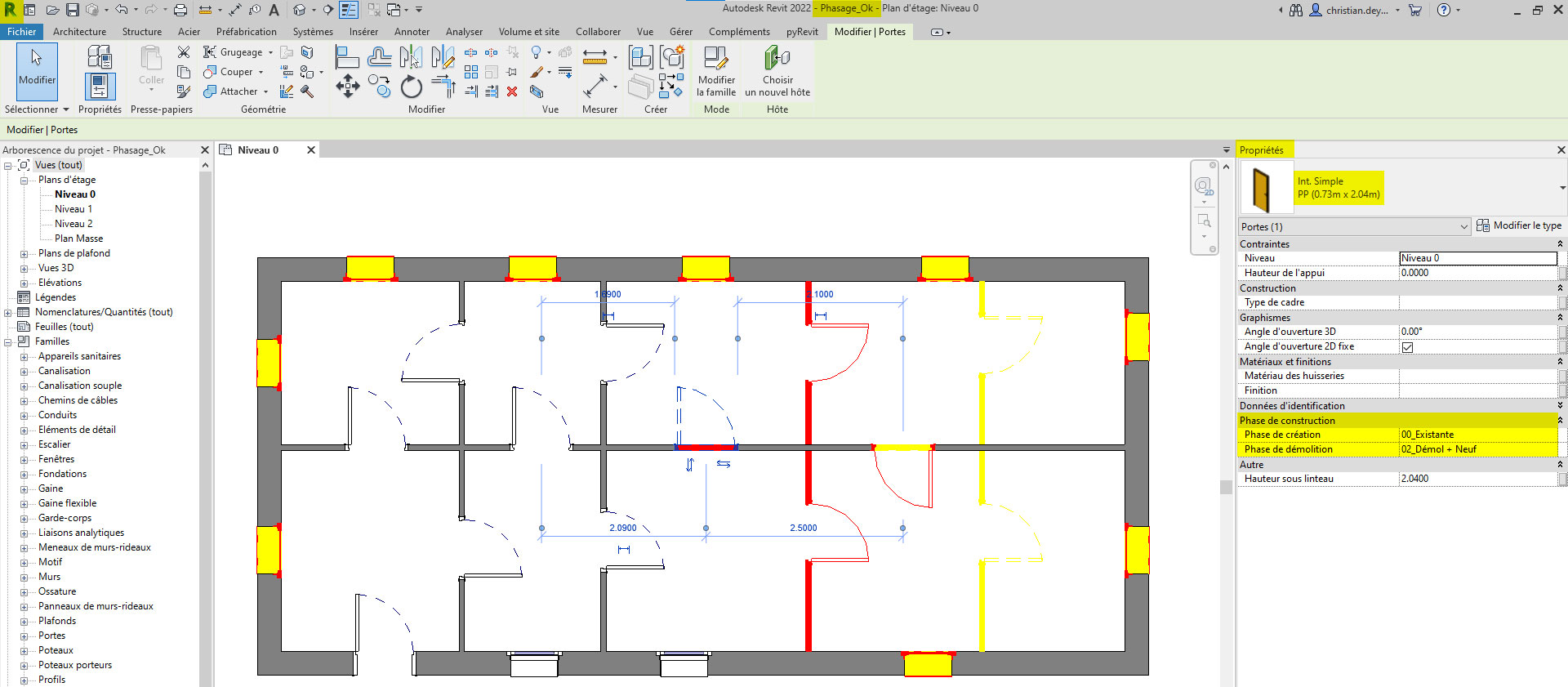Choose the Align tool icon
The image size is (1568, 687).
pos(347,56)
